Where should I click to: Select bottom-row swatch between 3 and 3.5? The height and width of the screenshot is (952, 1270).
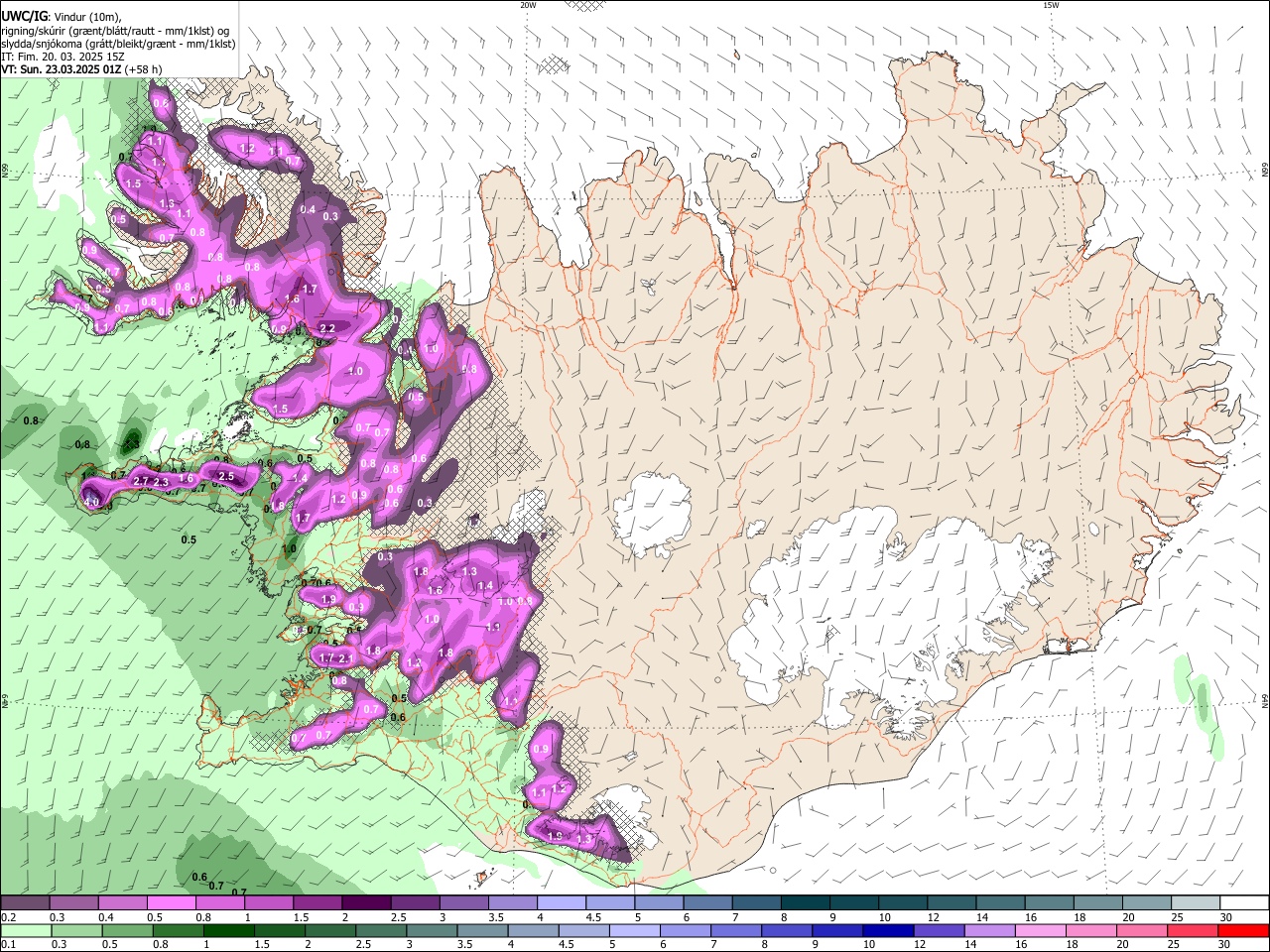(432, 931)
